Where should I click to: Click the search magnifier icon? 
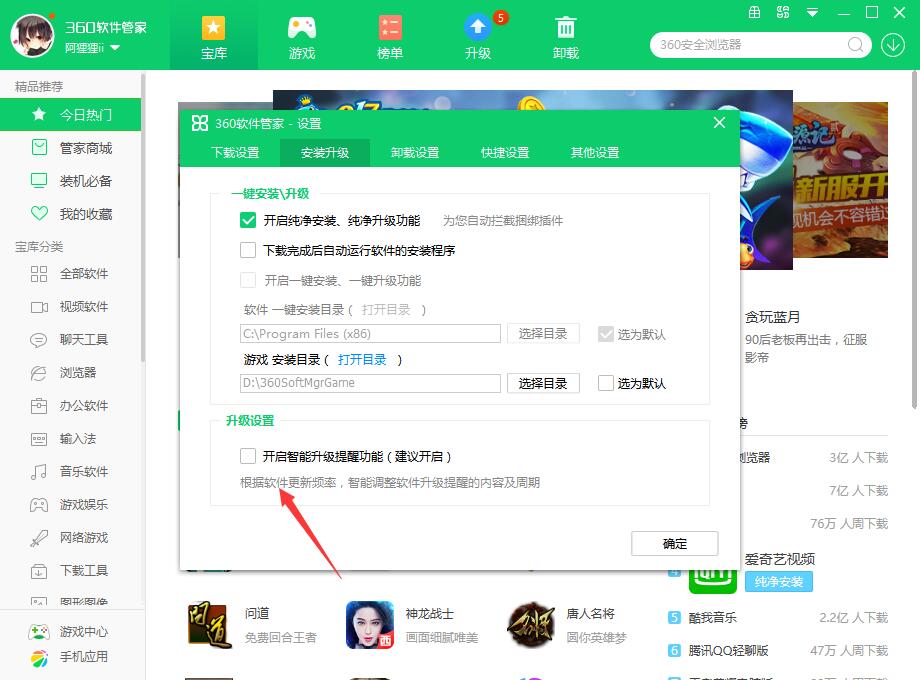point(855,45)
